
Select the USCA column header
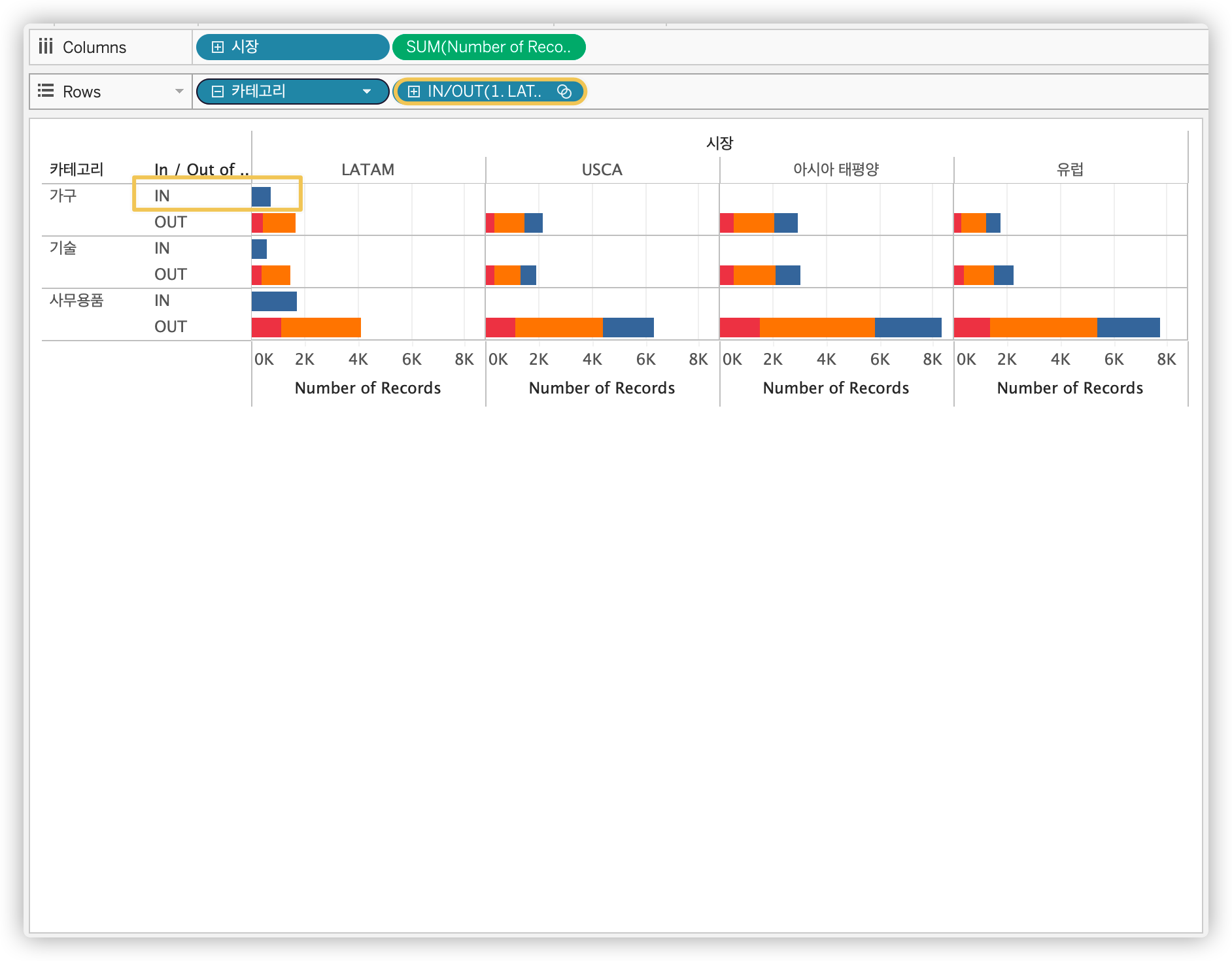tap(602, 169)
